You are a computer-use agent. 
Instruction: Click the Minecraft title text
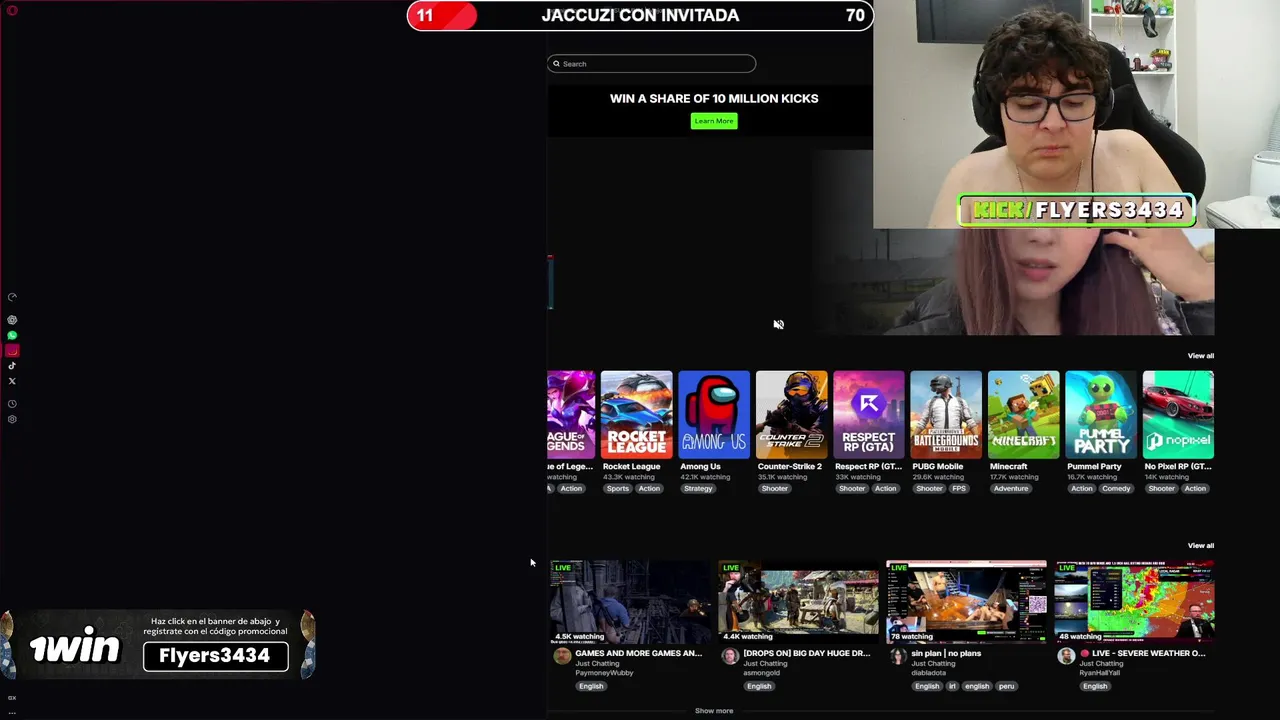(x=1008, y=467)
